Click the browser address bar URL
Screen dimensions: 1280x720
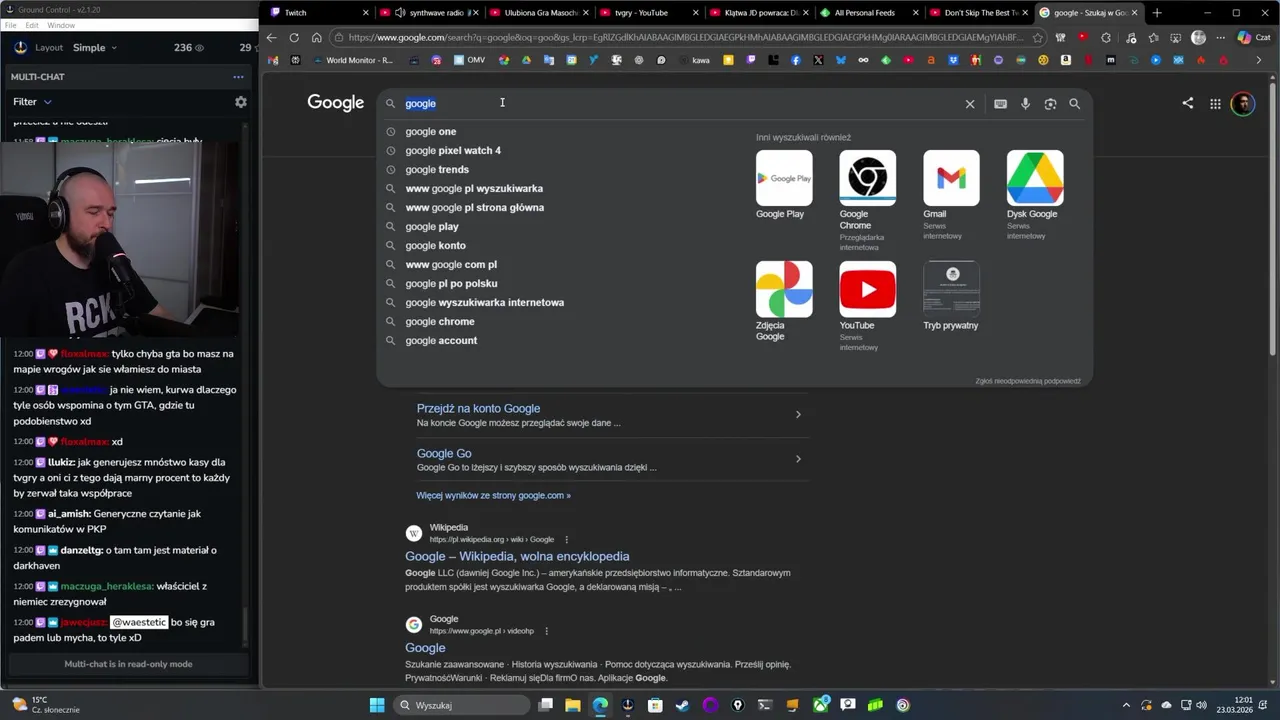[x=686, y=38]
